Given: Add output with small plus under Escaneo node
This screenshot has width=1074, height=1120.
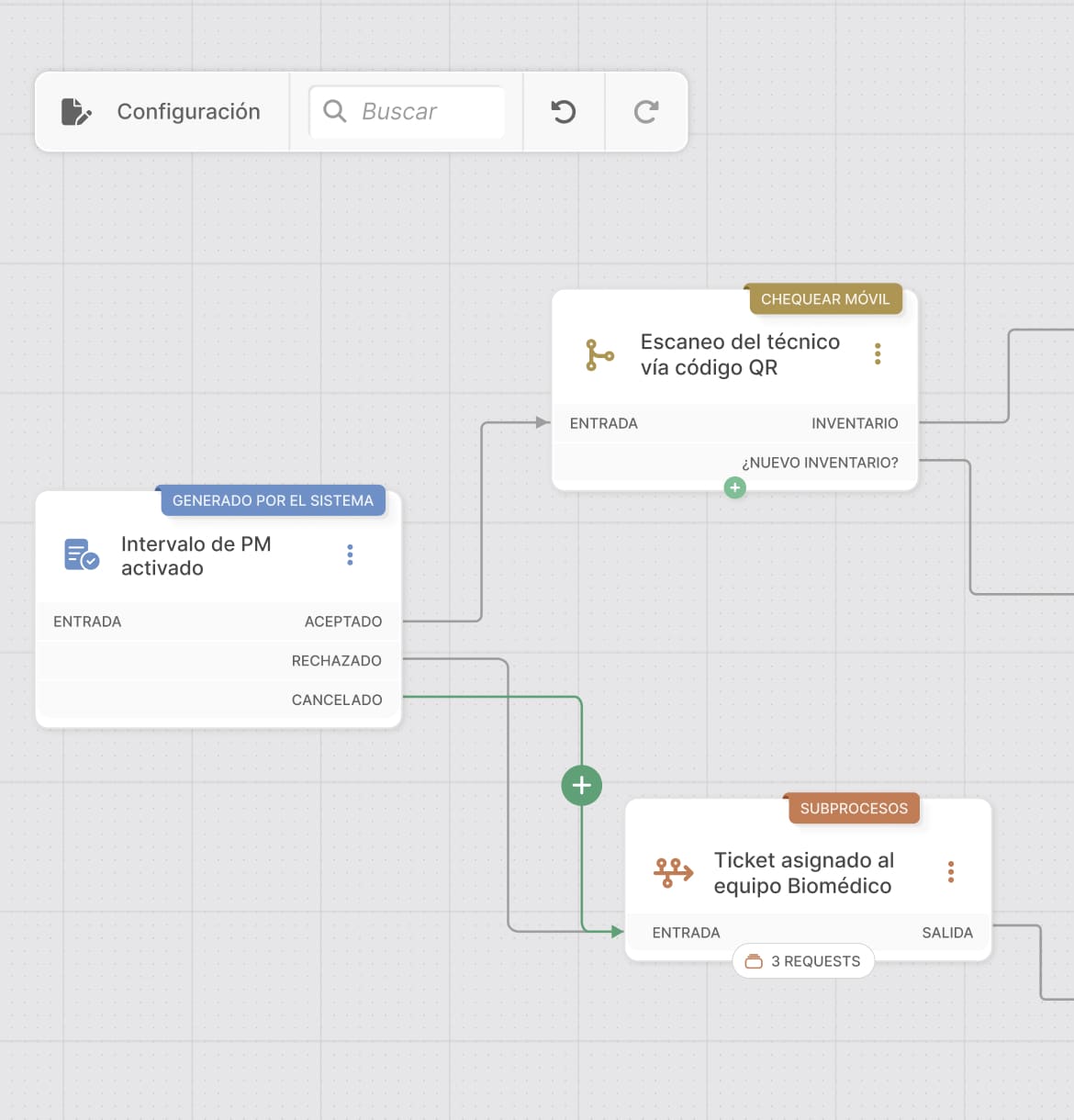Looking at the screenshot, I should (x=735, y=487).
